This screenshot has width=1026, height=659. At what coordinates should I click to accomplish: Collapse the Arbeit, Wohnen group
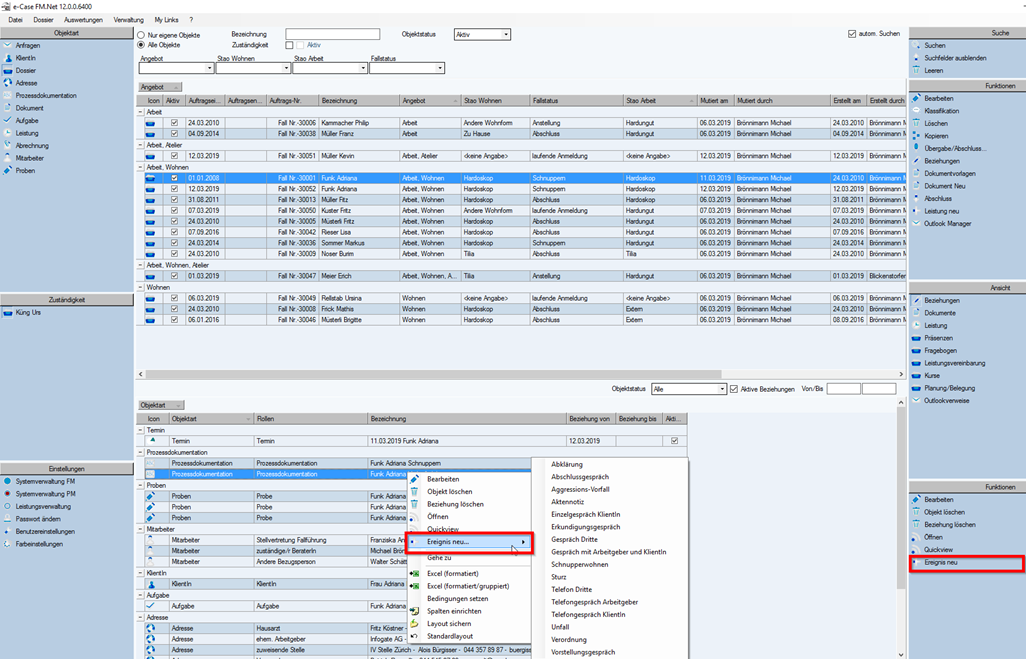[141, 167]
